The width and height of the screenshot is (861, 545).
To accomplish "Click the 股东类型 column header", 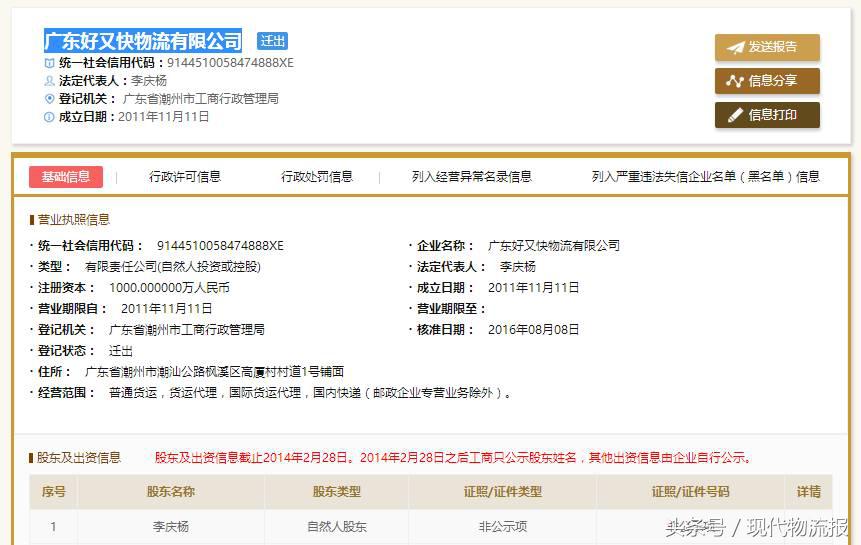I will pos(337,492).
